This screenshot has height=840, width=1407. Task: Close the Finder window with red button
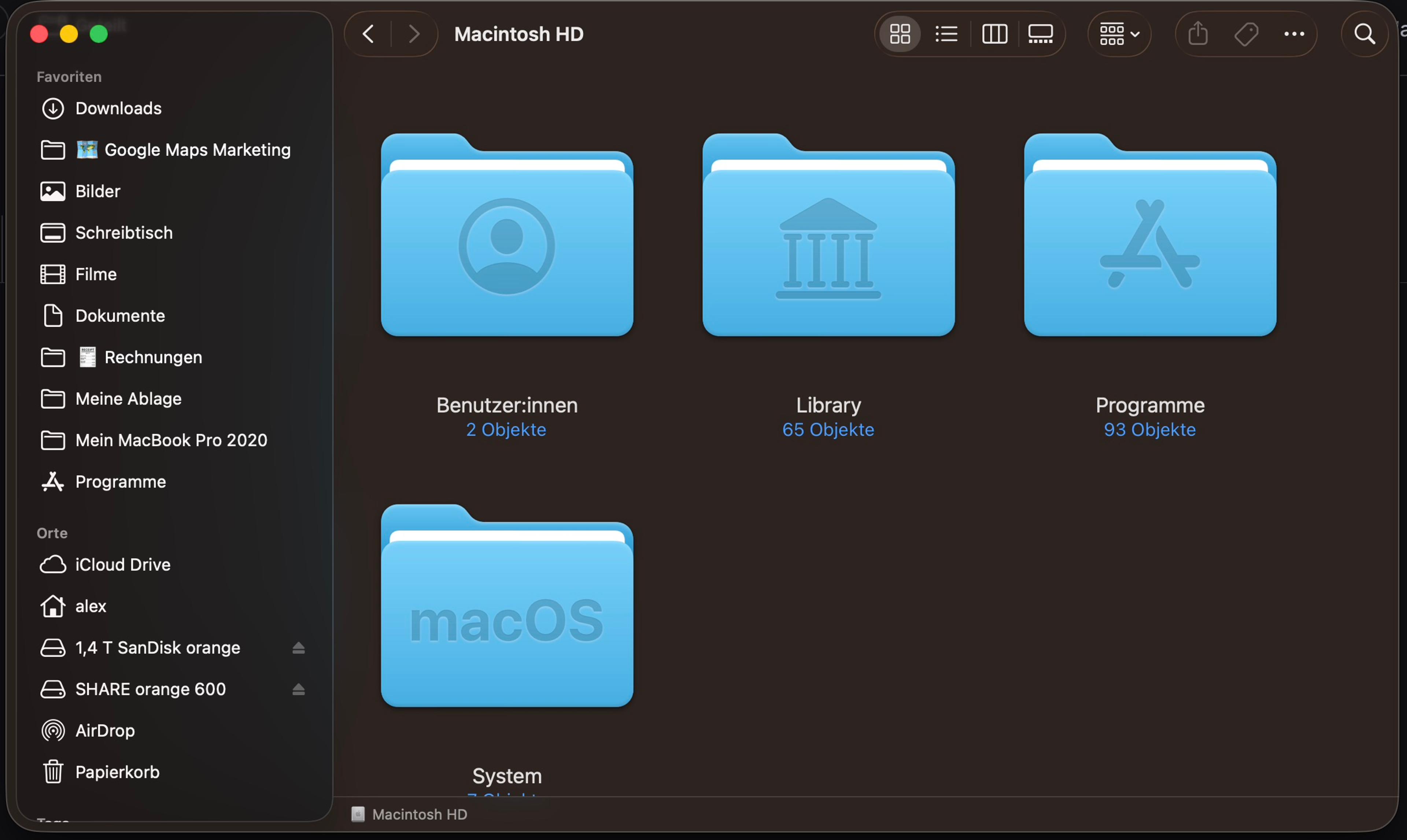[x=39, y=34]
